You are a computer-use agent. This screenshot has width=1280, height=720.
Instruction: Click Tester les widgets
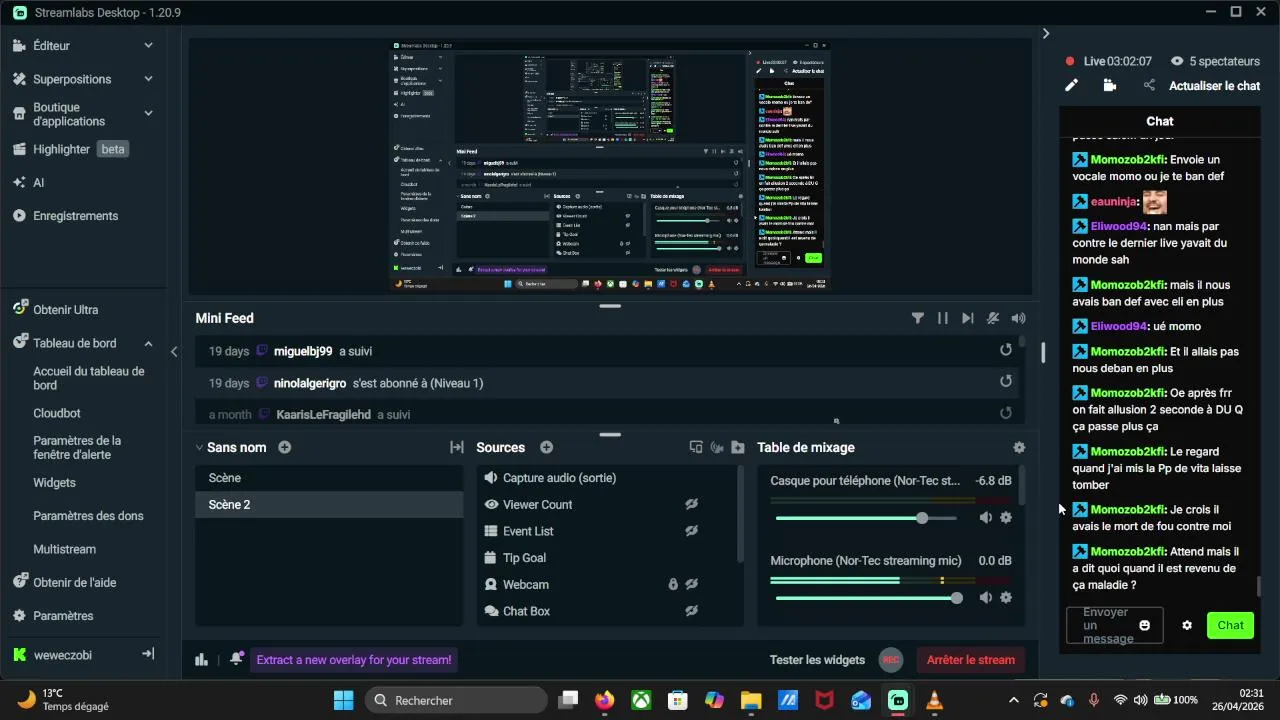[817, 660]
